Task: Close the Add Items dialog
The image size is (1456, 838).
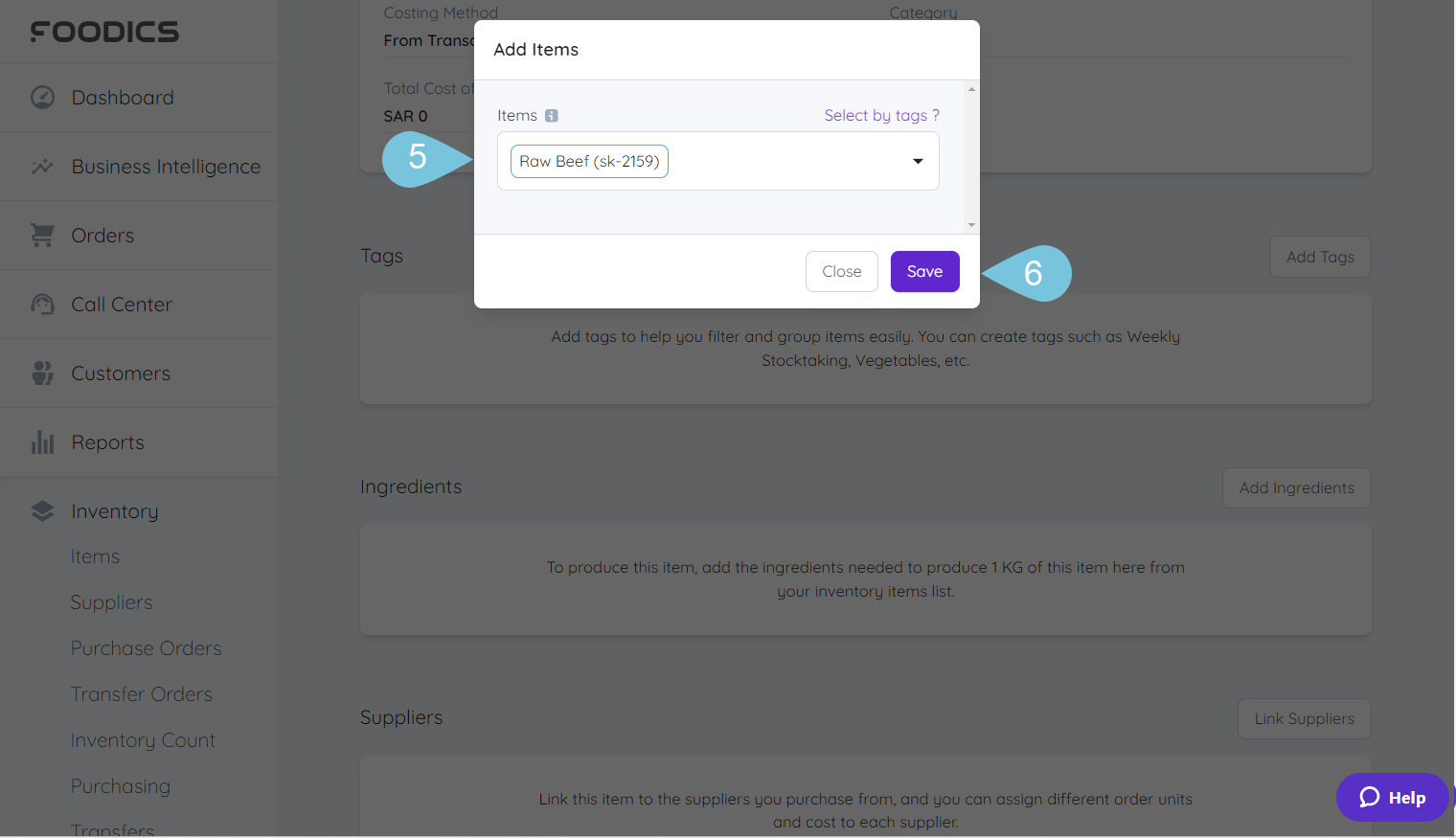Action: [x=841, y=272]
